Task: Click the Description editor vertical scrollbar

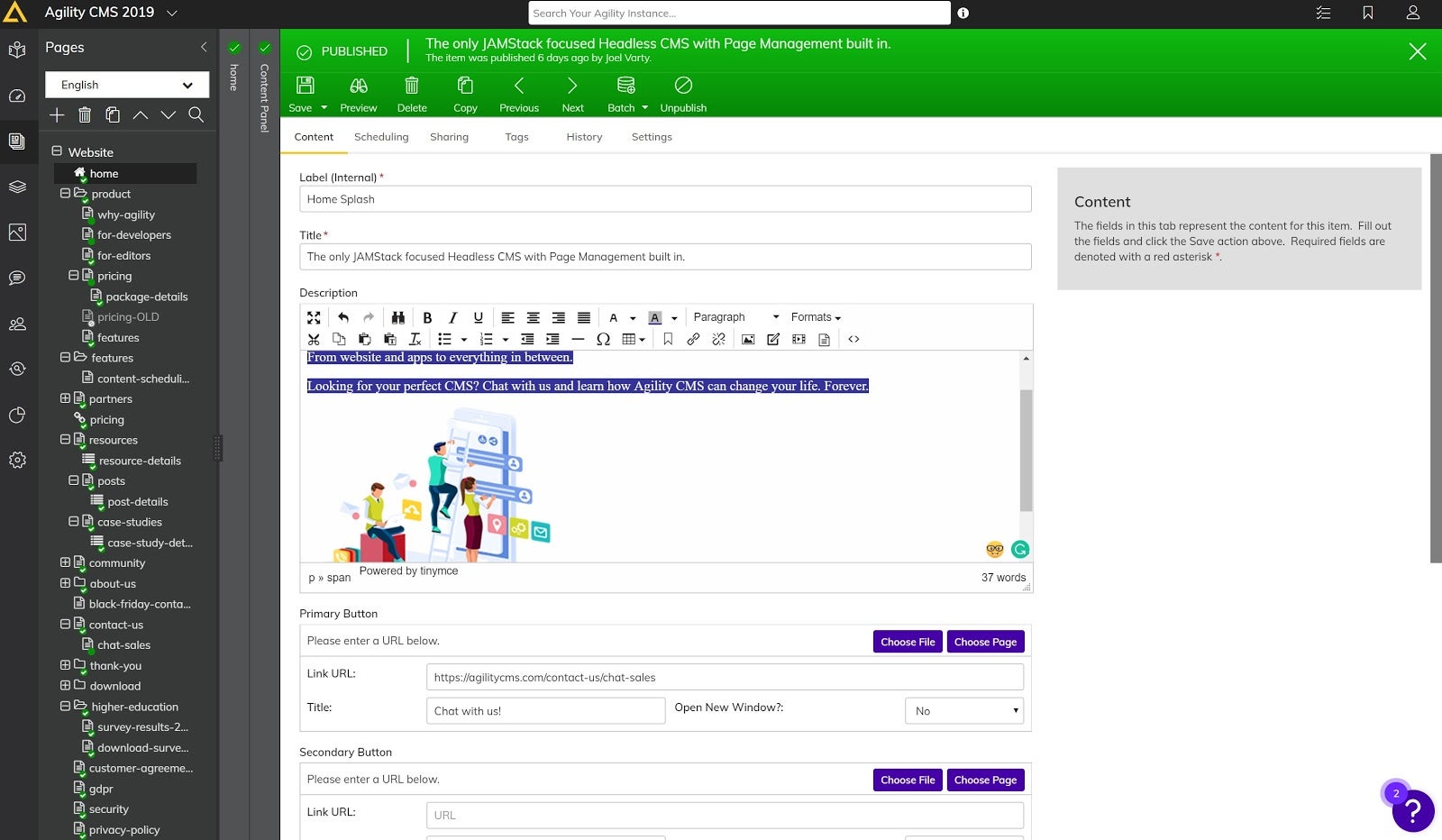Action: [1026, 451]
